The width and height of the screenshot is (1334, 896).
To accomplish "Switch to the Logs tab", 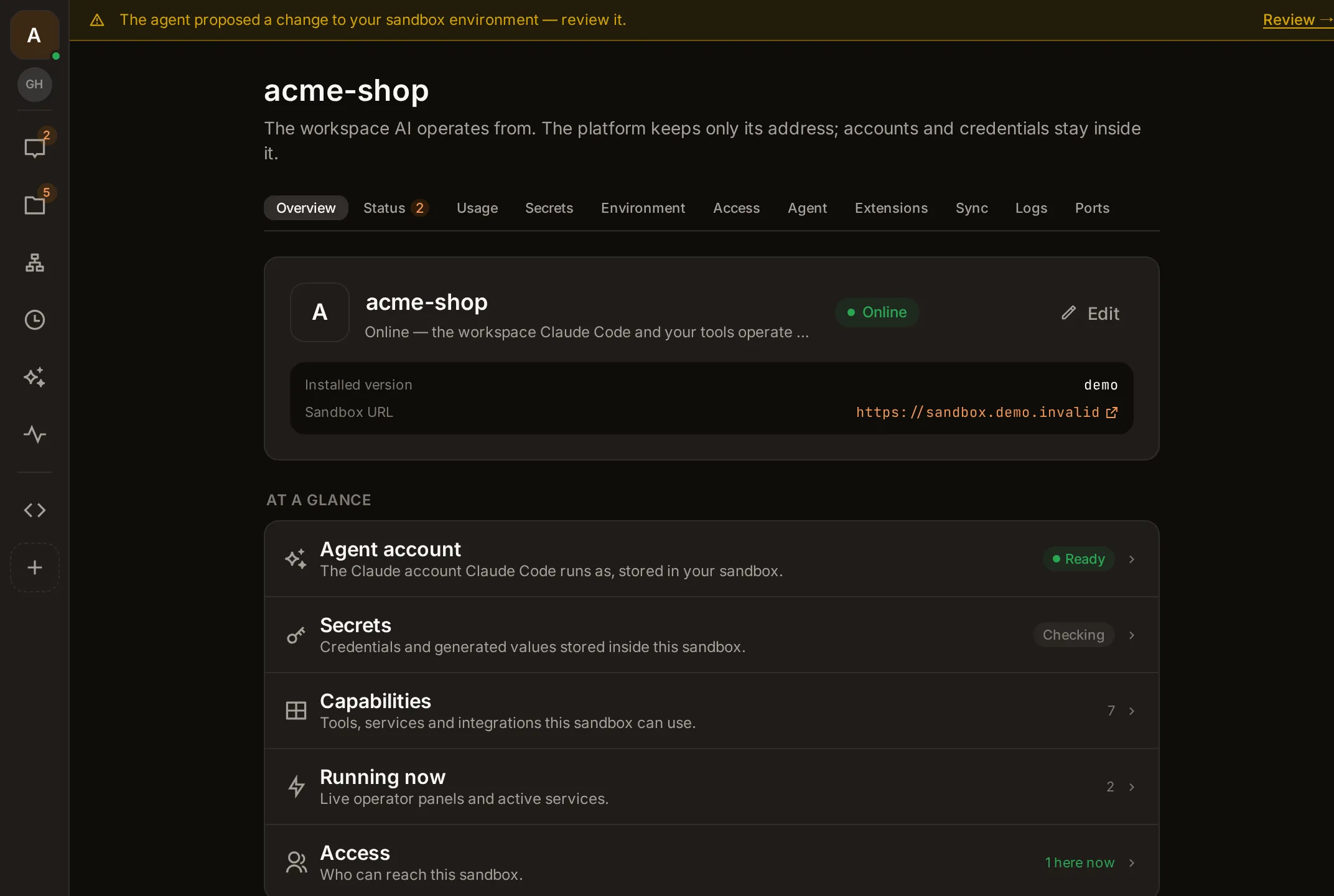I will pyautogui.click(x=1031, y=208).
